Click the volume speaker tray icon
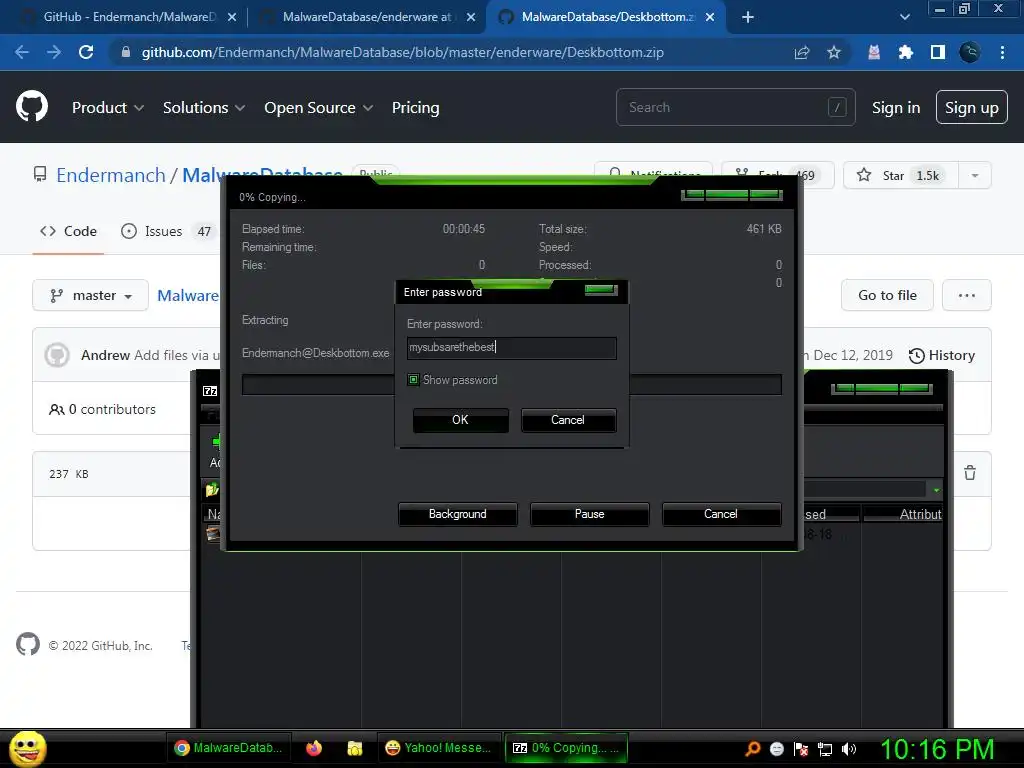This screenshot has height=768, width=1024. click(x=849, y=749)
